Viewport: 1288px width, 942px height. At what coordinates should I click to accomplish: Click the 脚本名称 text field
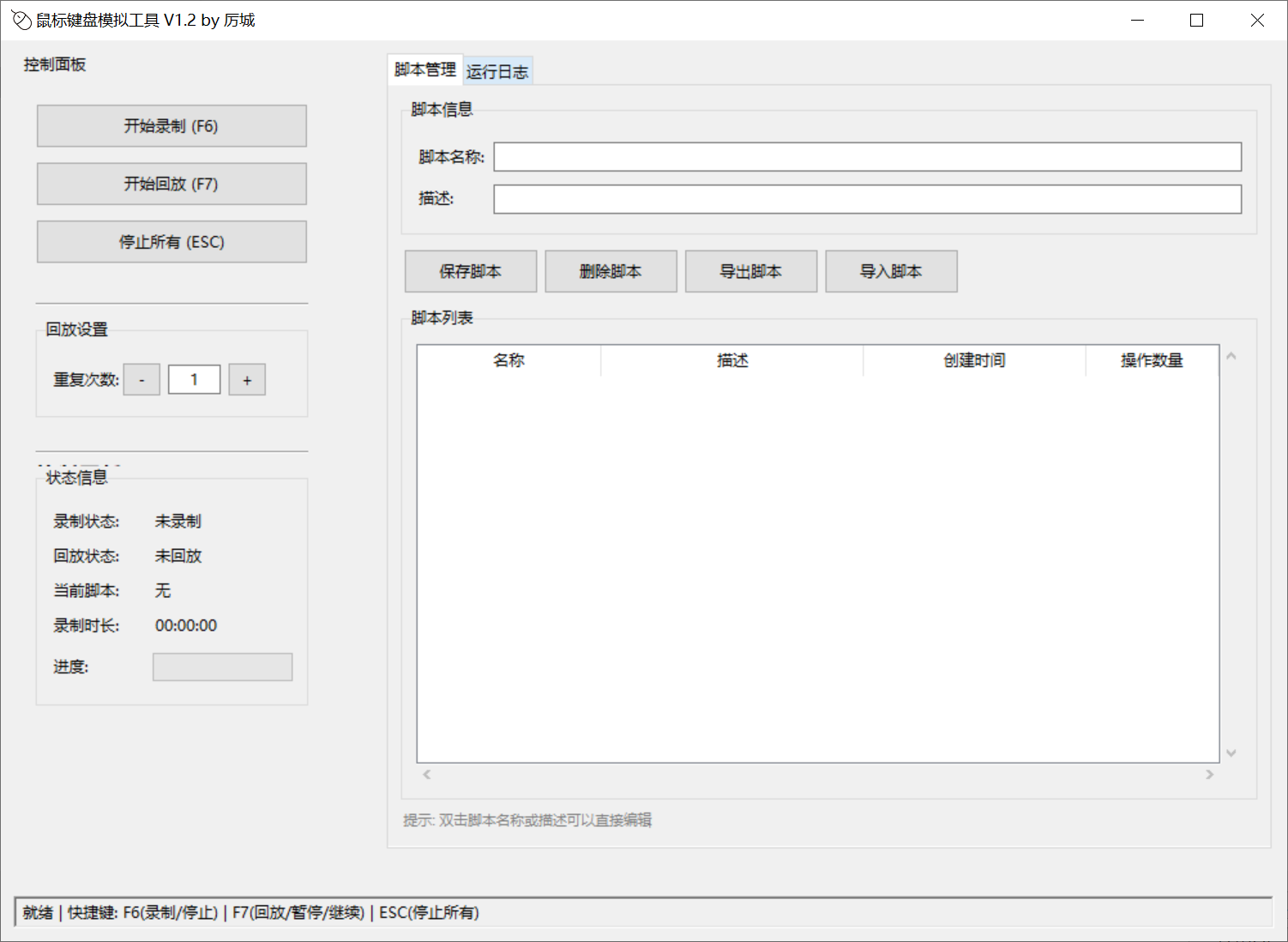[x=867, y=157]
